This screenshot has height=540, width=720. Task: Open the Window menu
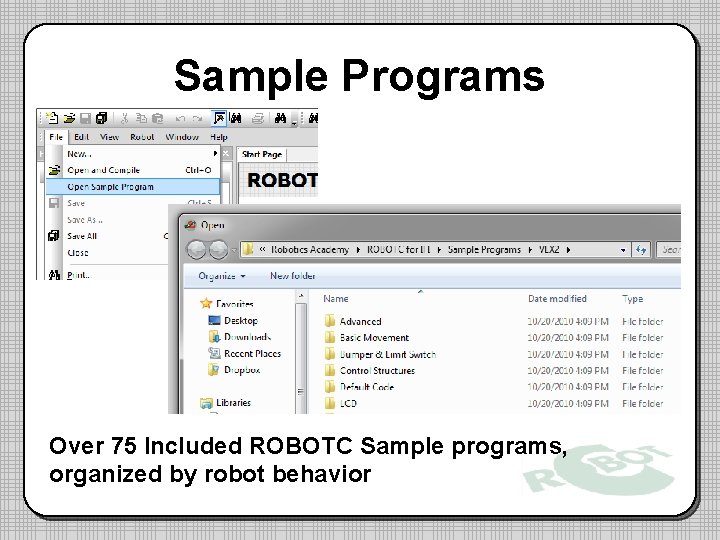[x=182, y=137]
